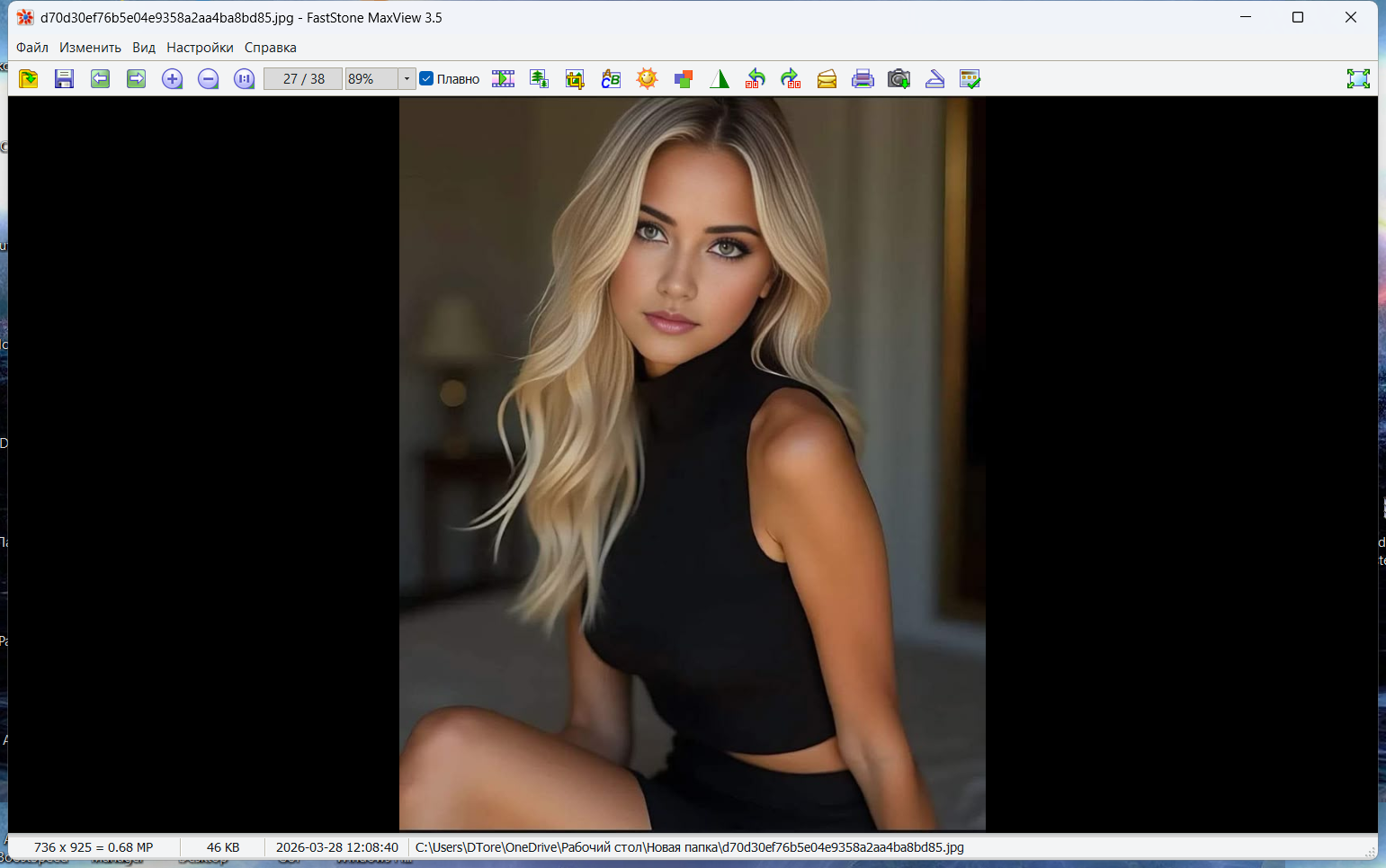Show image at actual size 1:1
This screenshot has width=1386, height=868.
coord(244,79)
